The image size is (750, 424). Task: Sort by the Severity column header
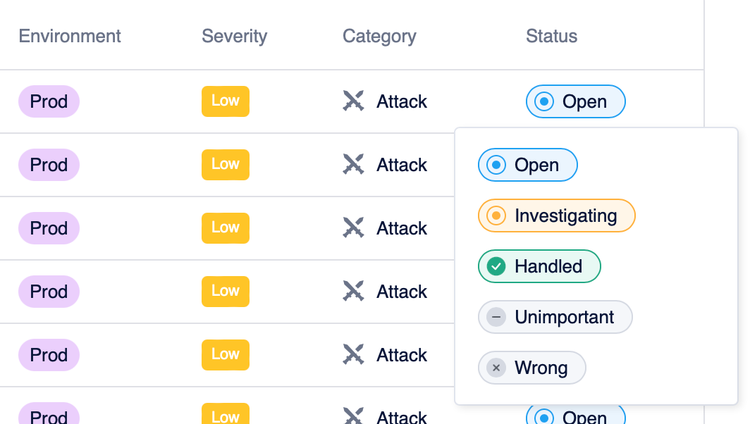click(x=234, y=36)
